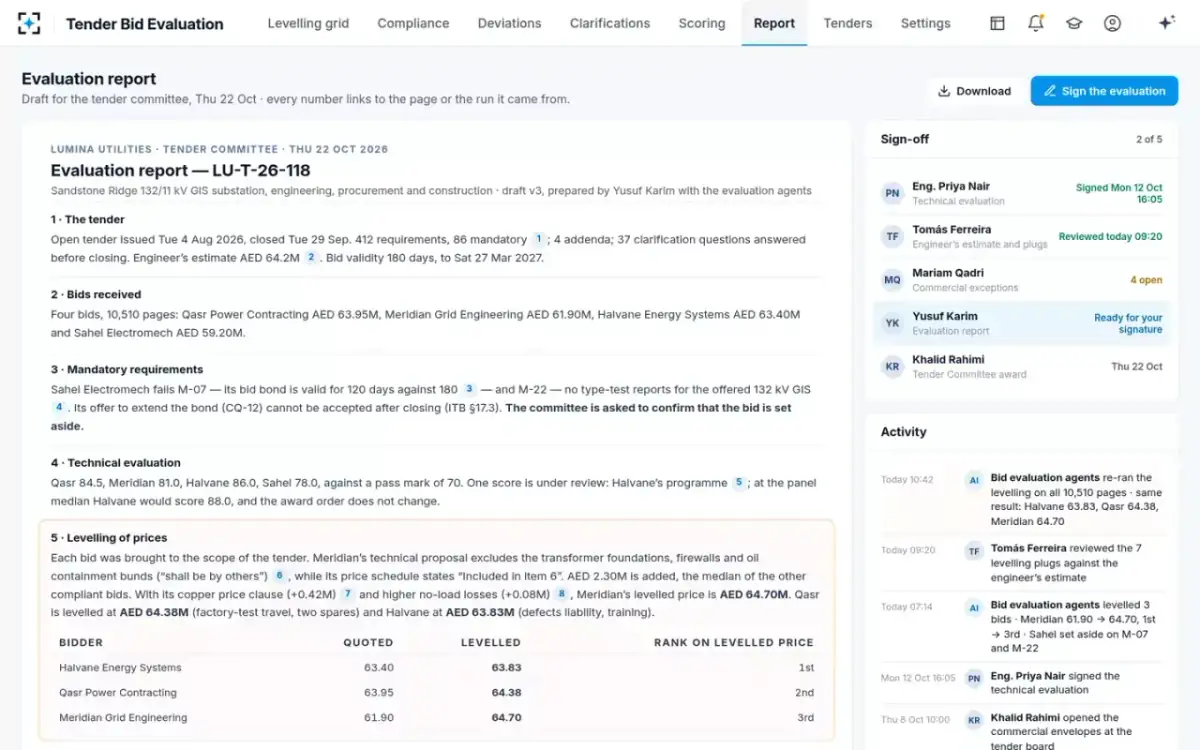This screenshot has height=750, width=1200.
Task: Open the layout panel icon in header
Action: [x=997, y=23]
